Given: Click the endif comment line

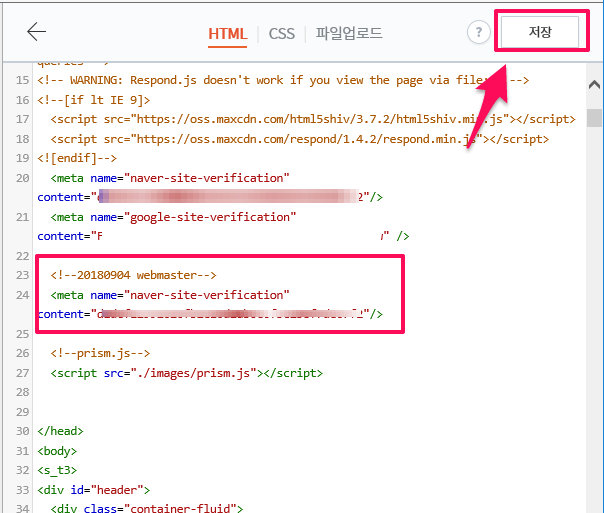Looking at the screenshot, I should (x=77, y=158).
